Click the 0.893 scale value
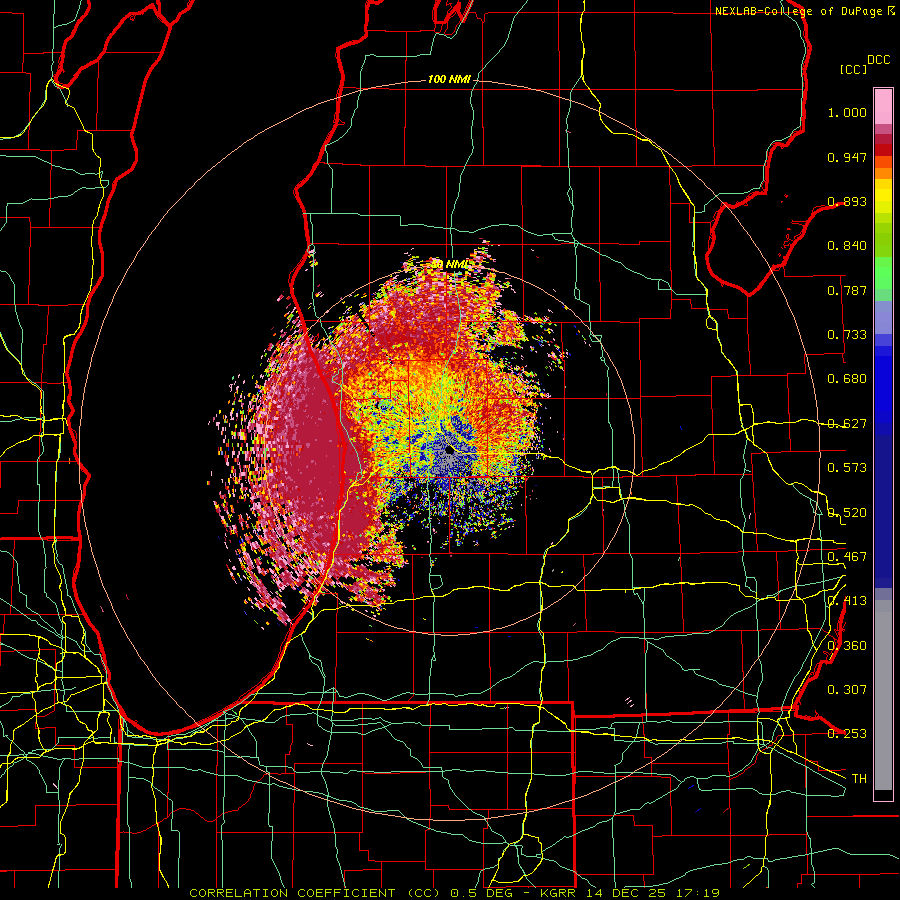 [x=847, y=201]
